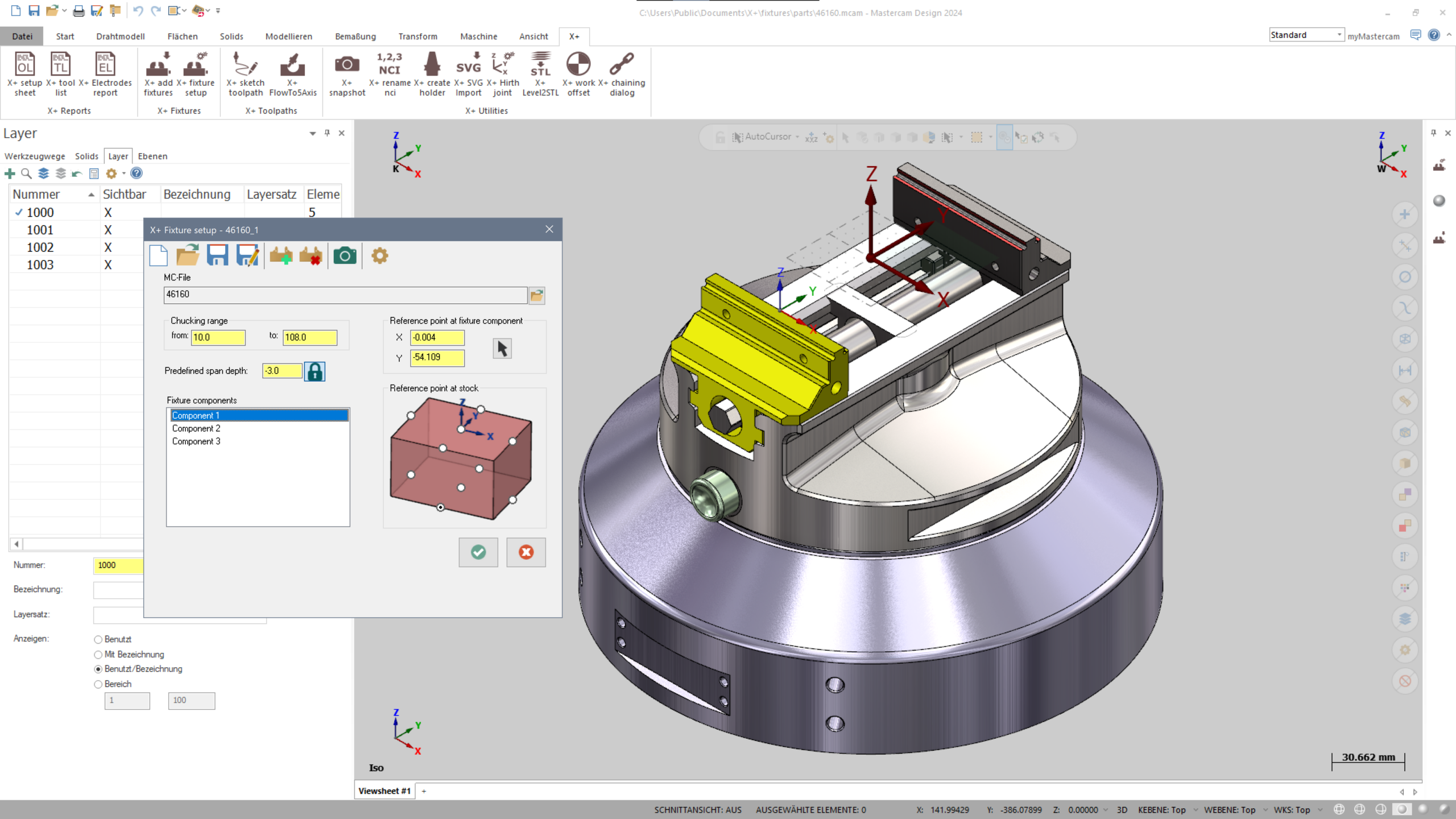Open the X+ setup sheet report
Image resolution: width=1456 pixels, height=819 pixels.
pos(24,75)
